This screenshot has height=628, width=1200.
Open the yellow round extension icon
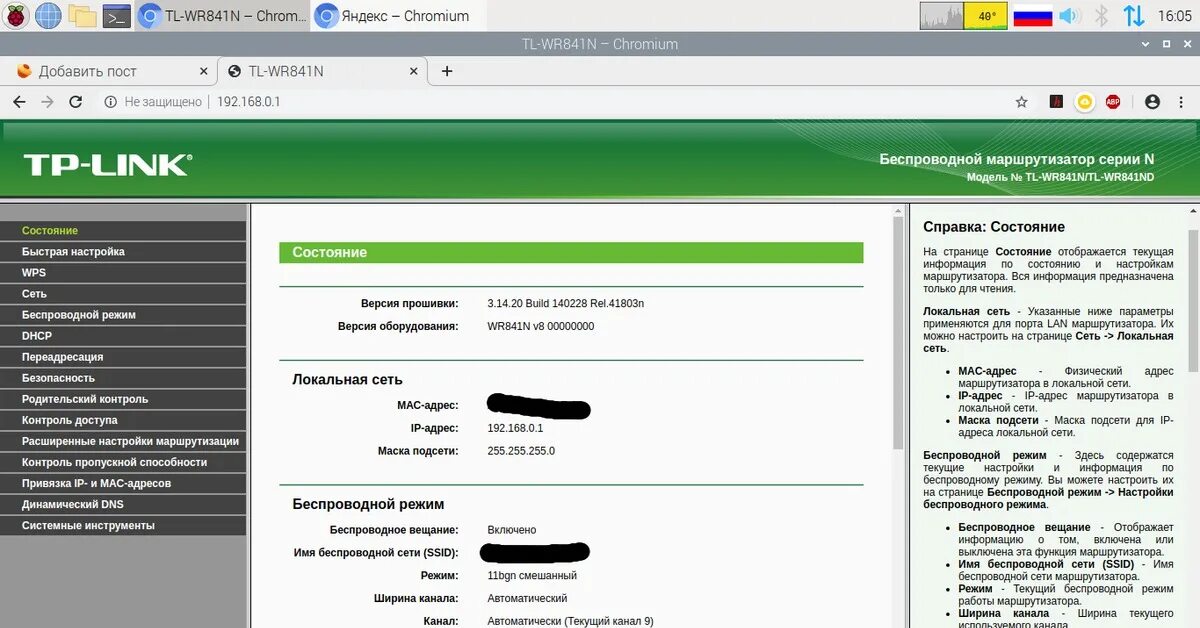1085,102
